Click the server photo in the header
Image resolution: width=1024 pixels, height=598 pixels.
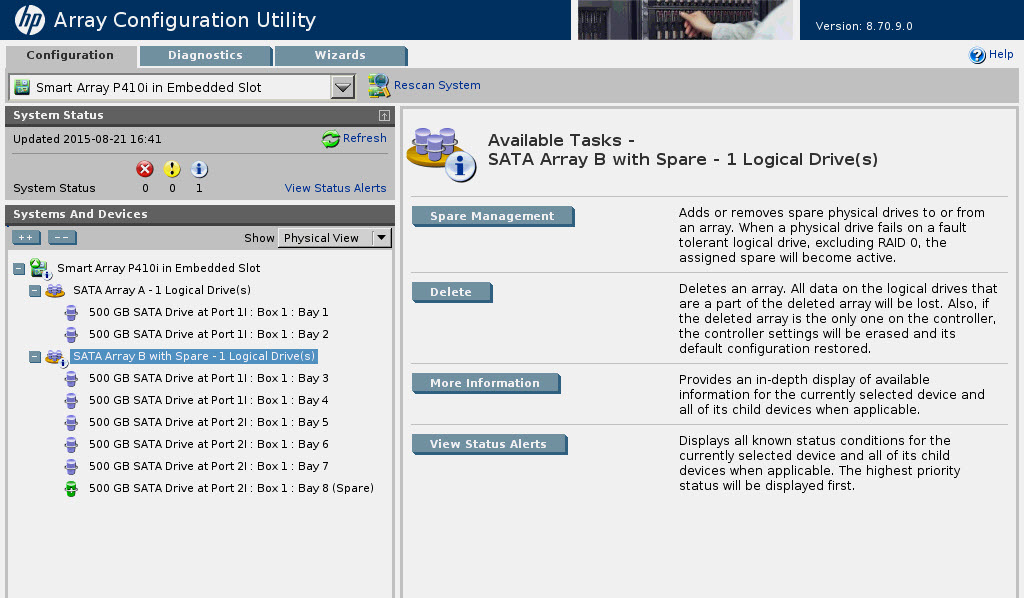685,20
